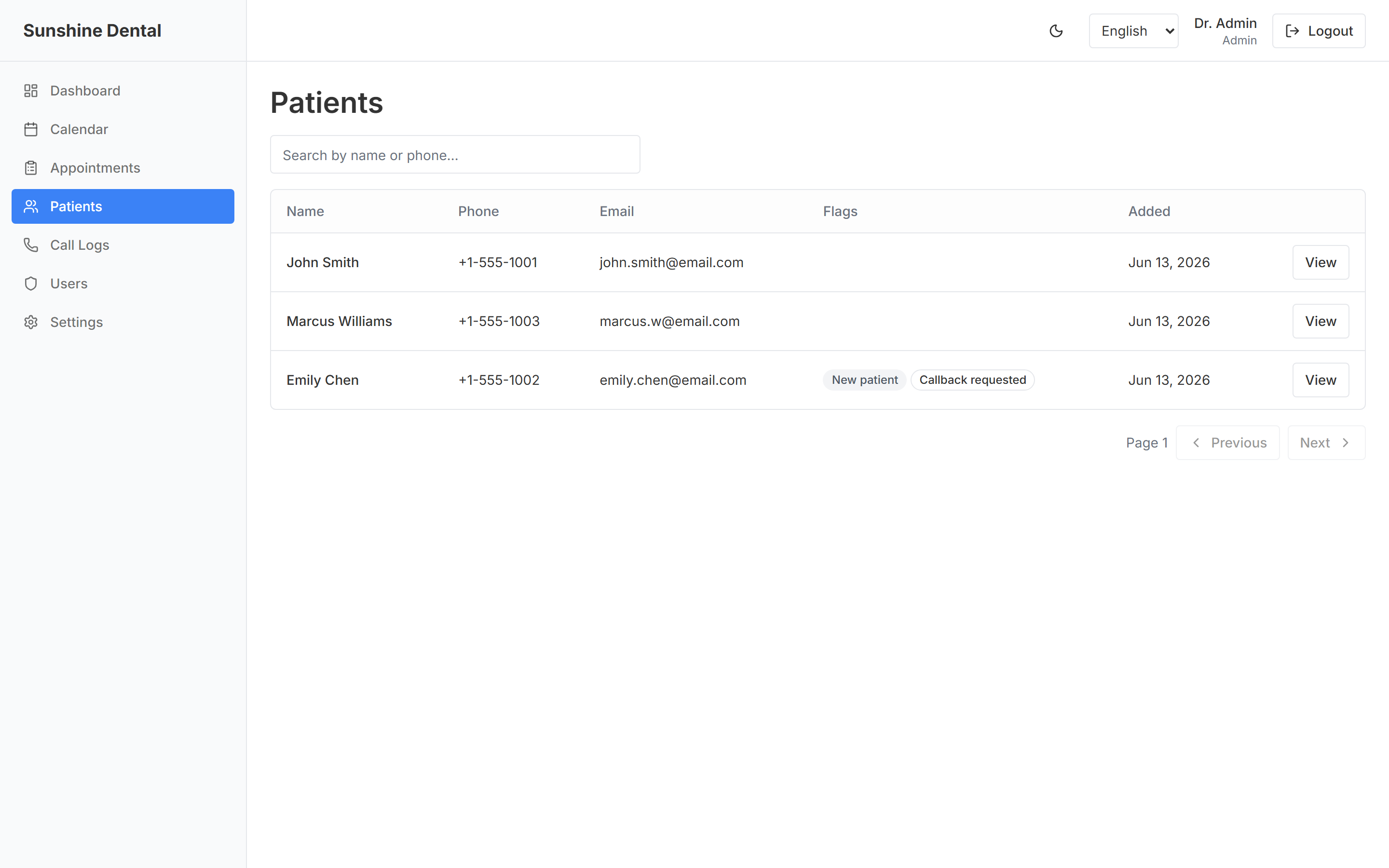Click the Previous page button
This screenshot has height=868, width=1389.
[1228, 443]
